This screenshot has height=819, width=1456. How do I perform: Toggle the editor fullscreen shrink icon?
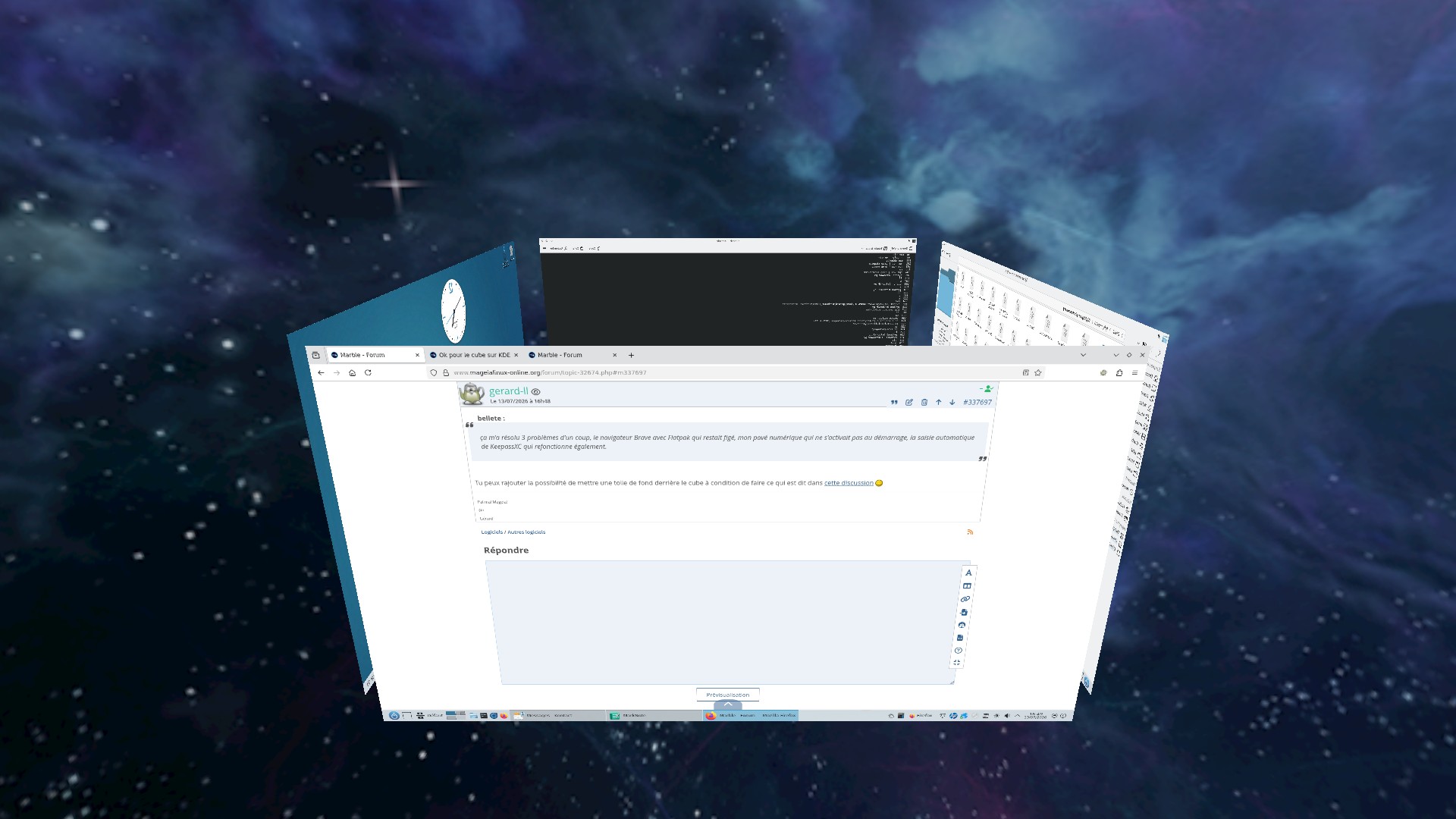click(957, 663)
